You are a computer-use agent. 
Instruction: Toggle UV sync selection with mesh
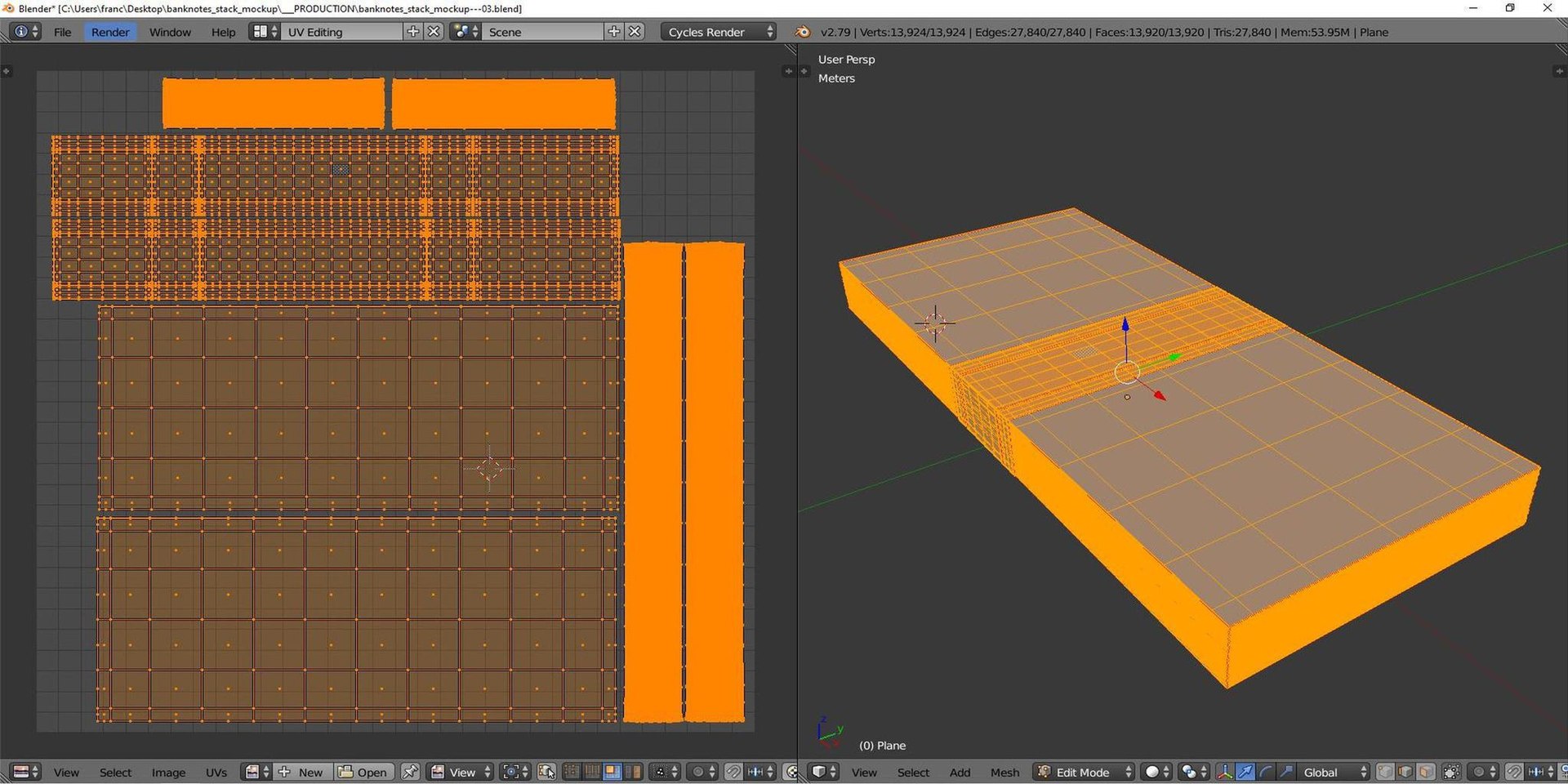point(546,772)
